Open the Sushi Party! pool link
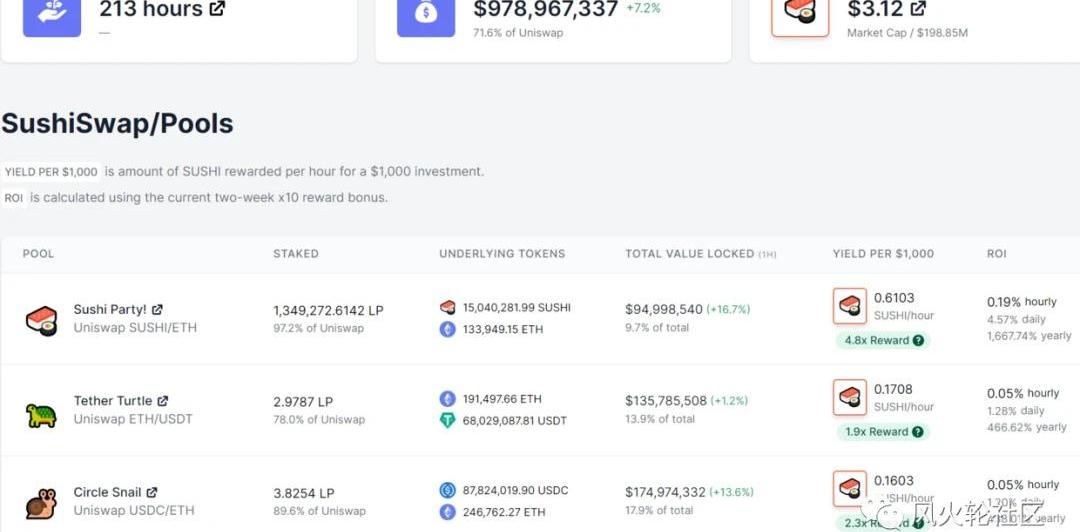Image resolution: width=1080 pixels, height=532 pixels. pyautogui.click(x=110, y=310)
